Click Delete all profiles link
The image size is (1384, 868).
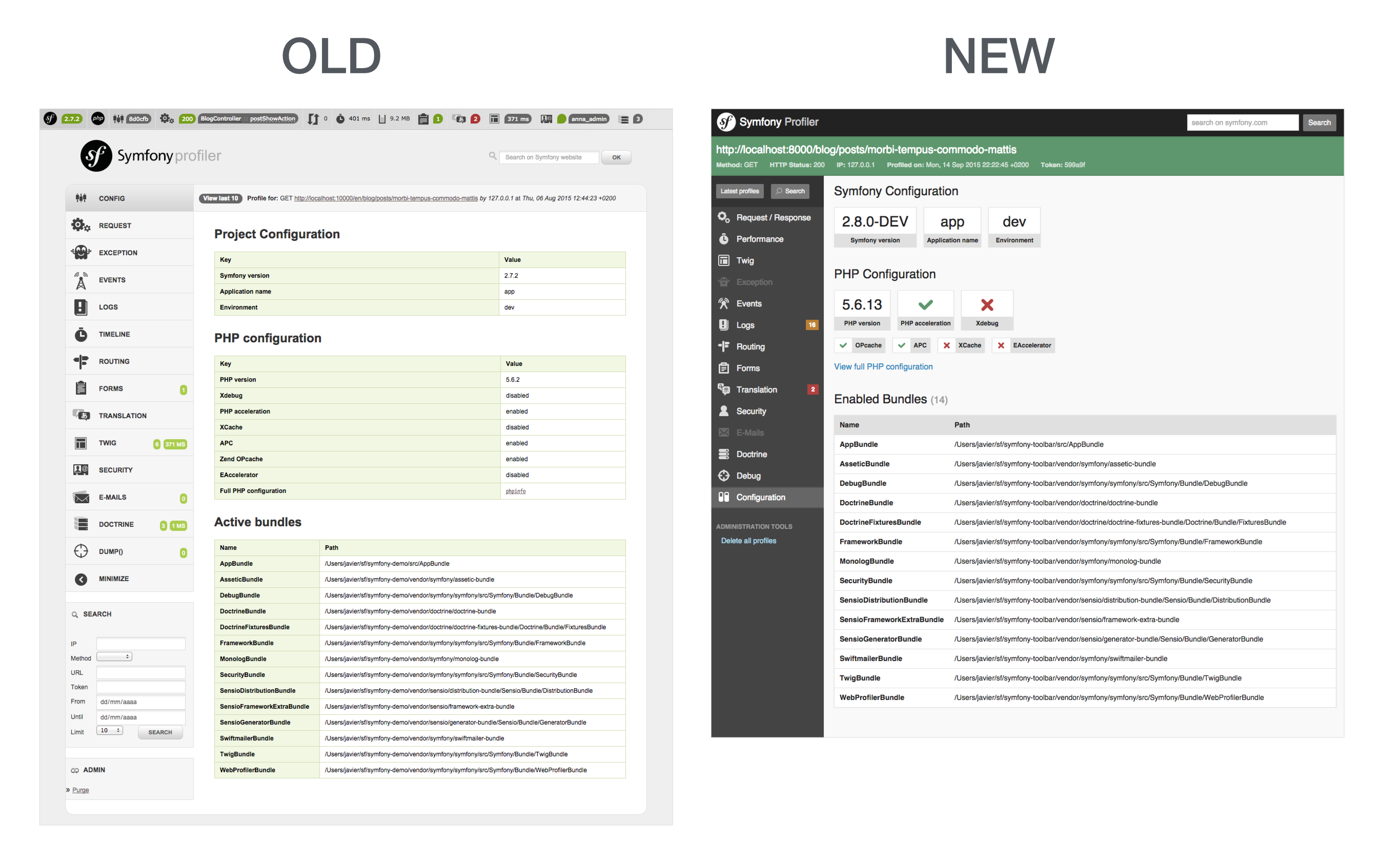[748, 540]
